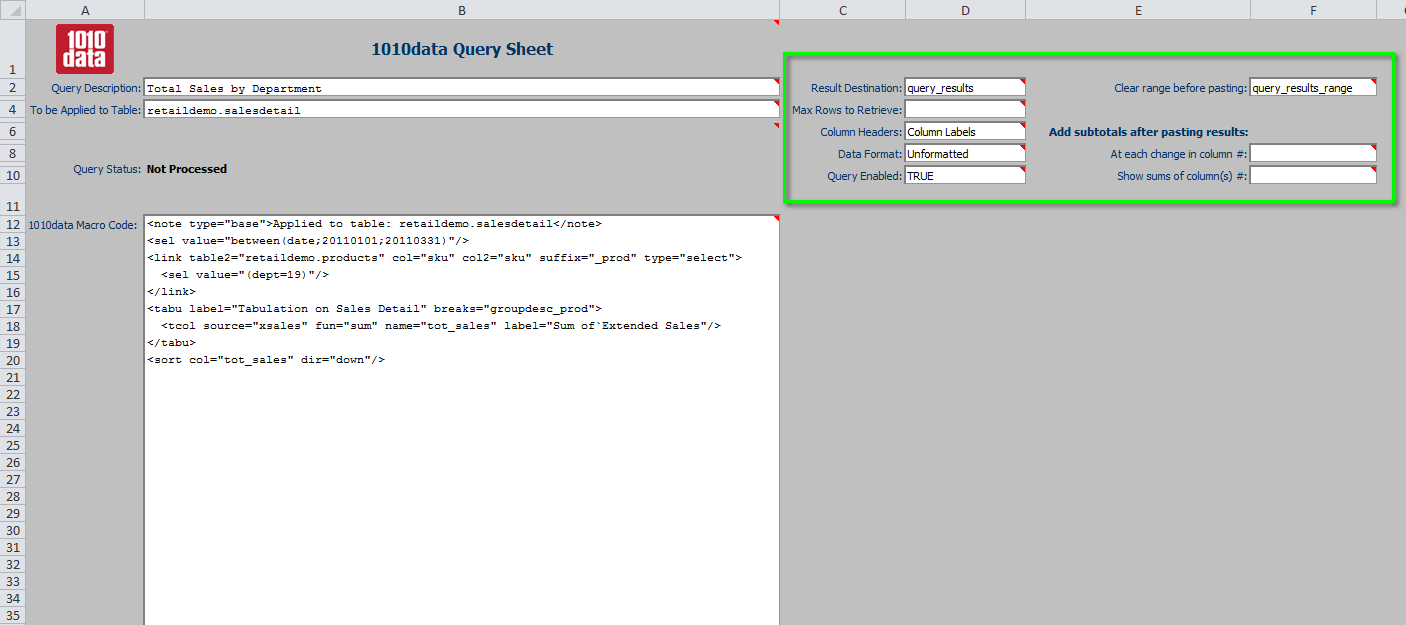The image size is (1406, 625).
Task: Click the Add subtotals after pasting results heading
Action: pos(1148,132)
